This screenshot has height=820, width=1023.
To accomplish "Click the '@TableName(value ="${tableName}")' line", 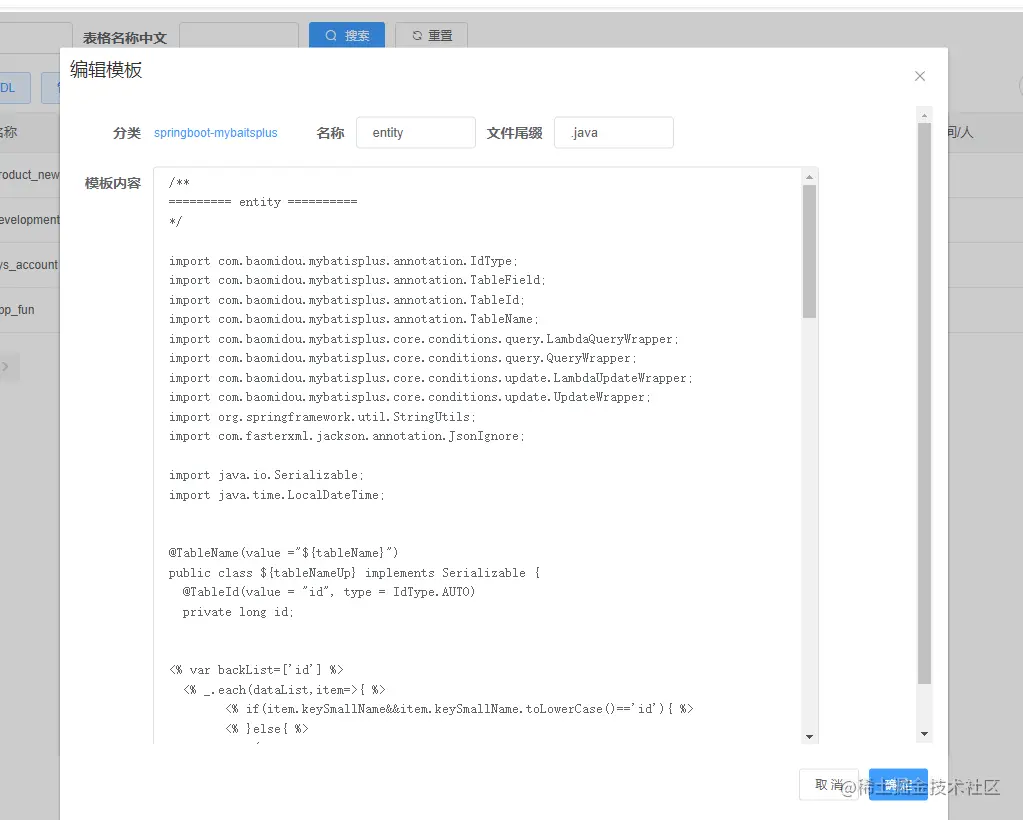I will coord(283,553).
